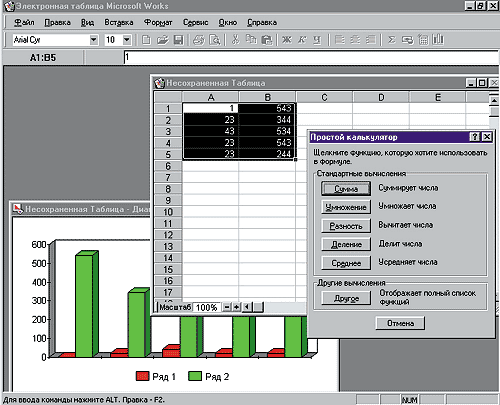Screen dimensions: 500x405
Task: Select column C header
Action: tap(324, 97)
